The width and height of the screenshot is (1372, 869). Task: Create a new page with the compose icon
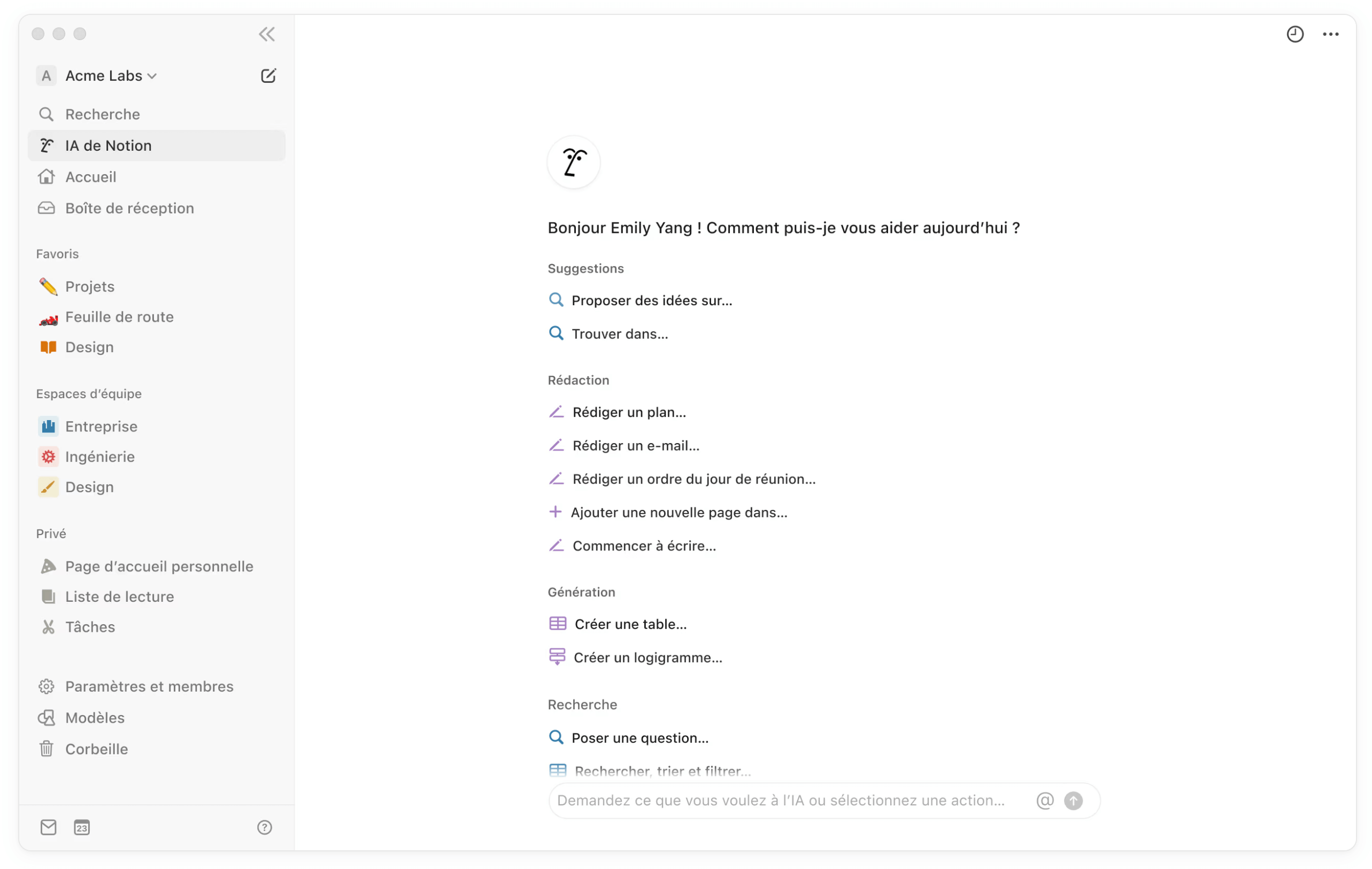[x=268, y=75]
